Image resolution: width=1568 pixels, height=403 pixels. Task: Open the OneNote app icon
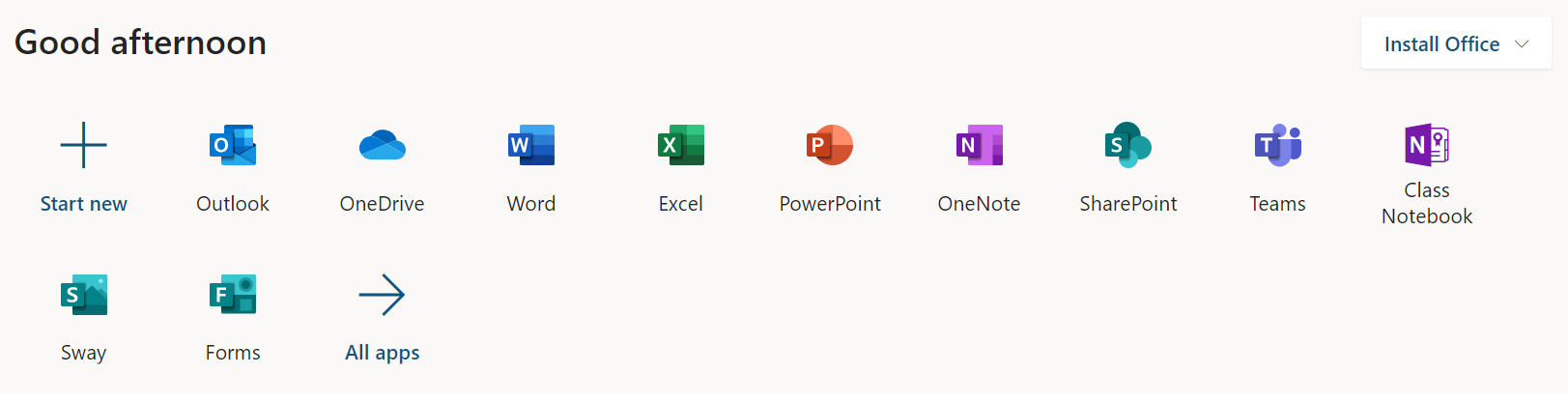click(979, 146)
